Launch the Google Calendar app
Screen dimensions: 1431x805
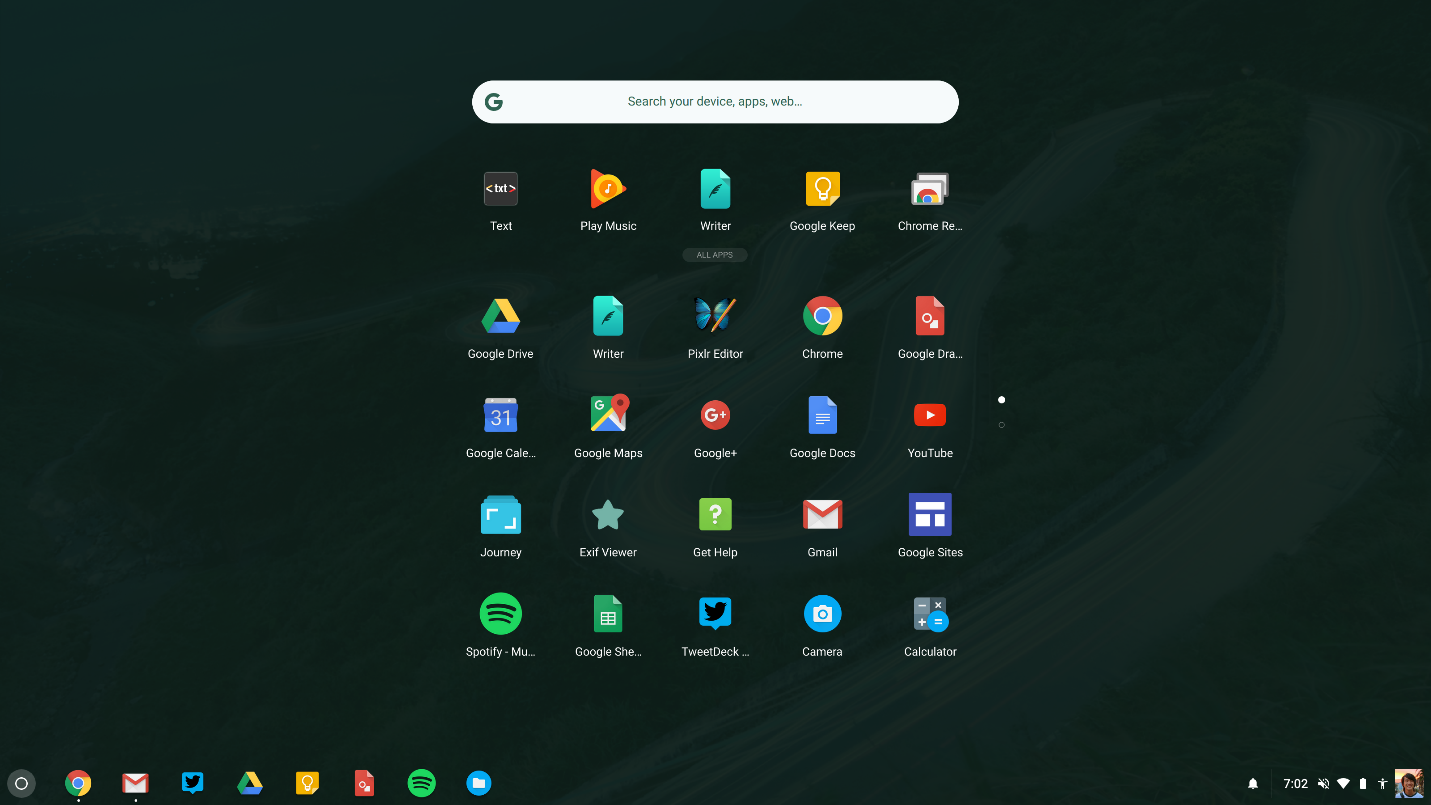tap(501, 415)
